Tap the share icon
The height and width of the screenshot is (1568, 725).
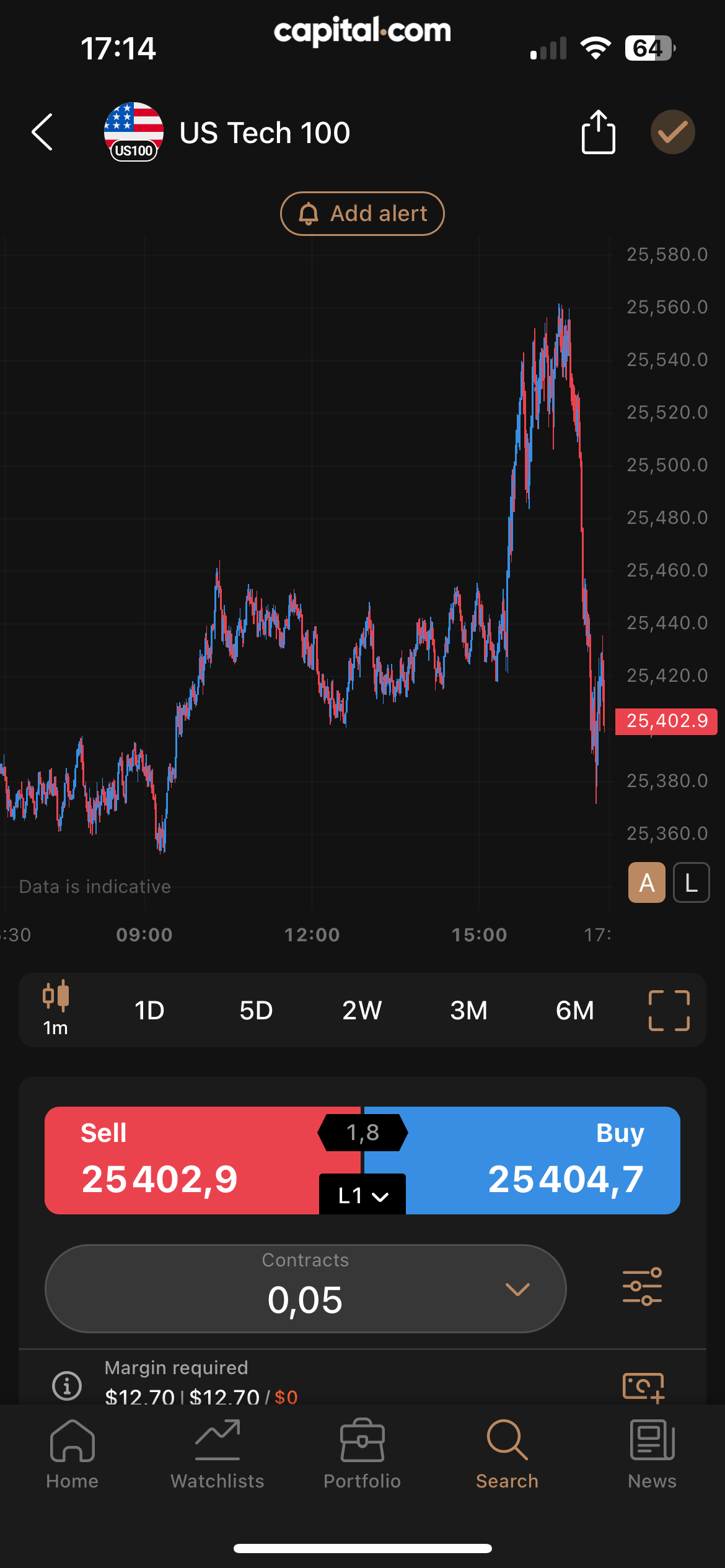click(598, 132)
